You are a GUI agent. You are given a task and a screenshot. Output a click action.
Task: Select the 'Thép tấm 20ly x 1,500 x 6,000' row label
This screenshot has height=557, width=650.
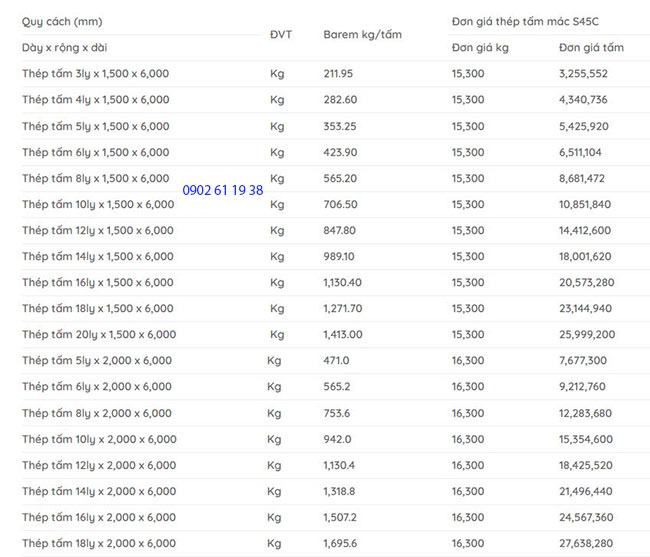click(x=99, y=334)
